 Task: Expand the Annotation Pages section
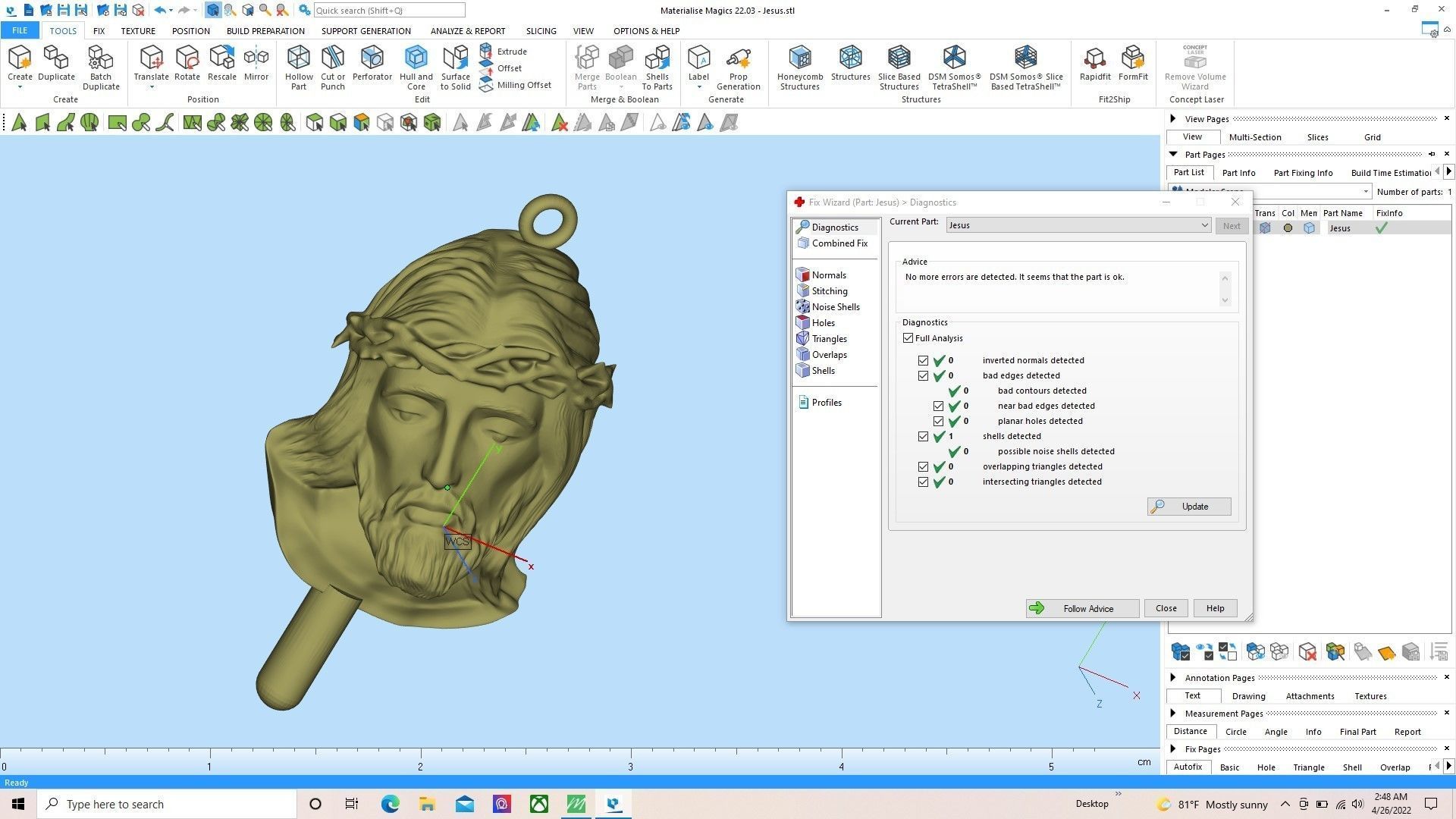click(1173, 678)
